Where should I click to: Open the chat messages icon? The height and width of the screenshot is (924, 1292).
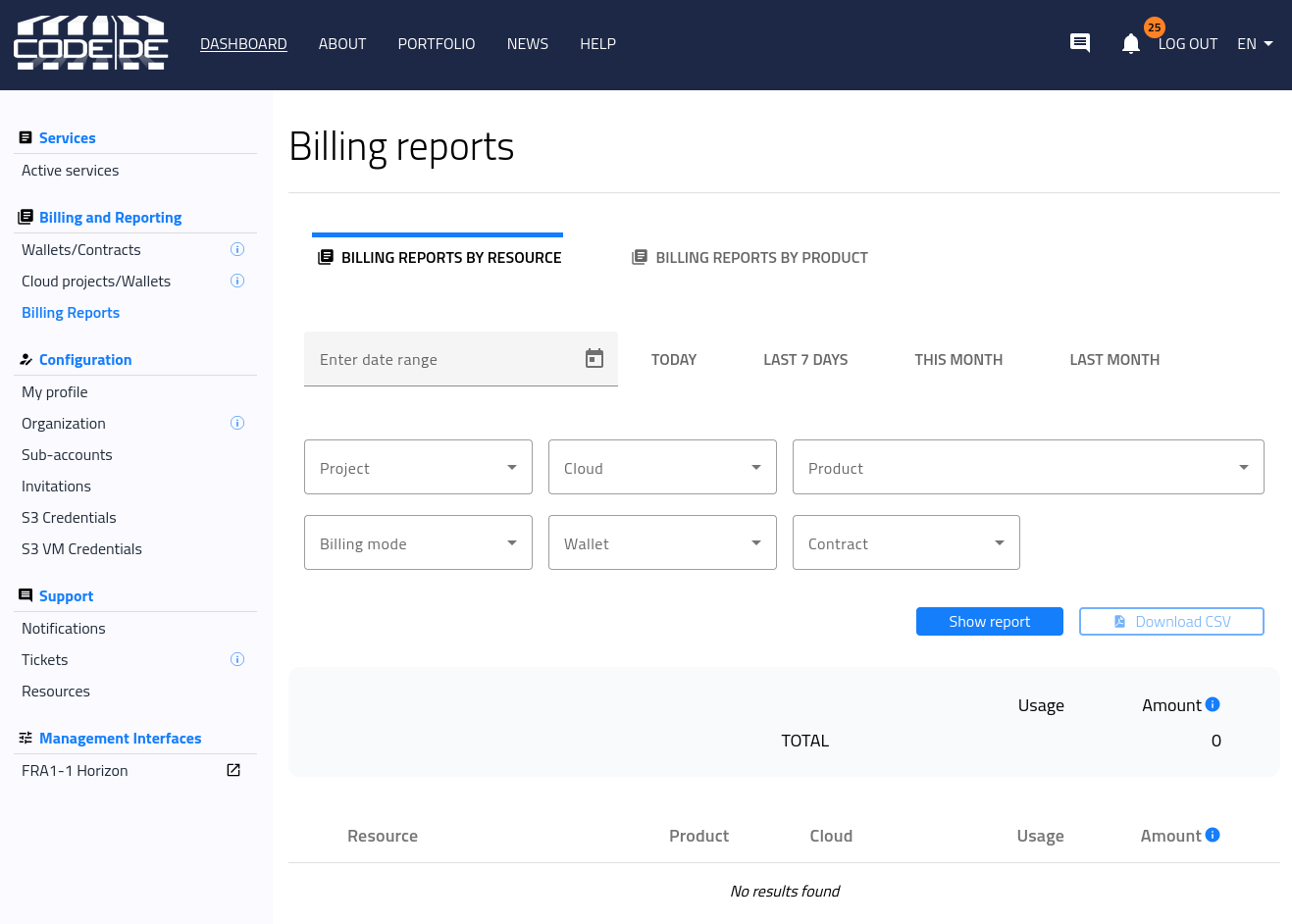pos(1079,43)
